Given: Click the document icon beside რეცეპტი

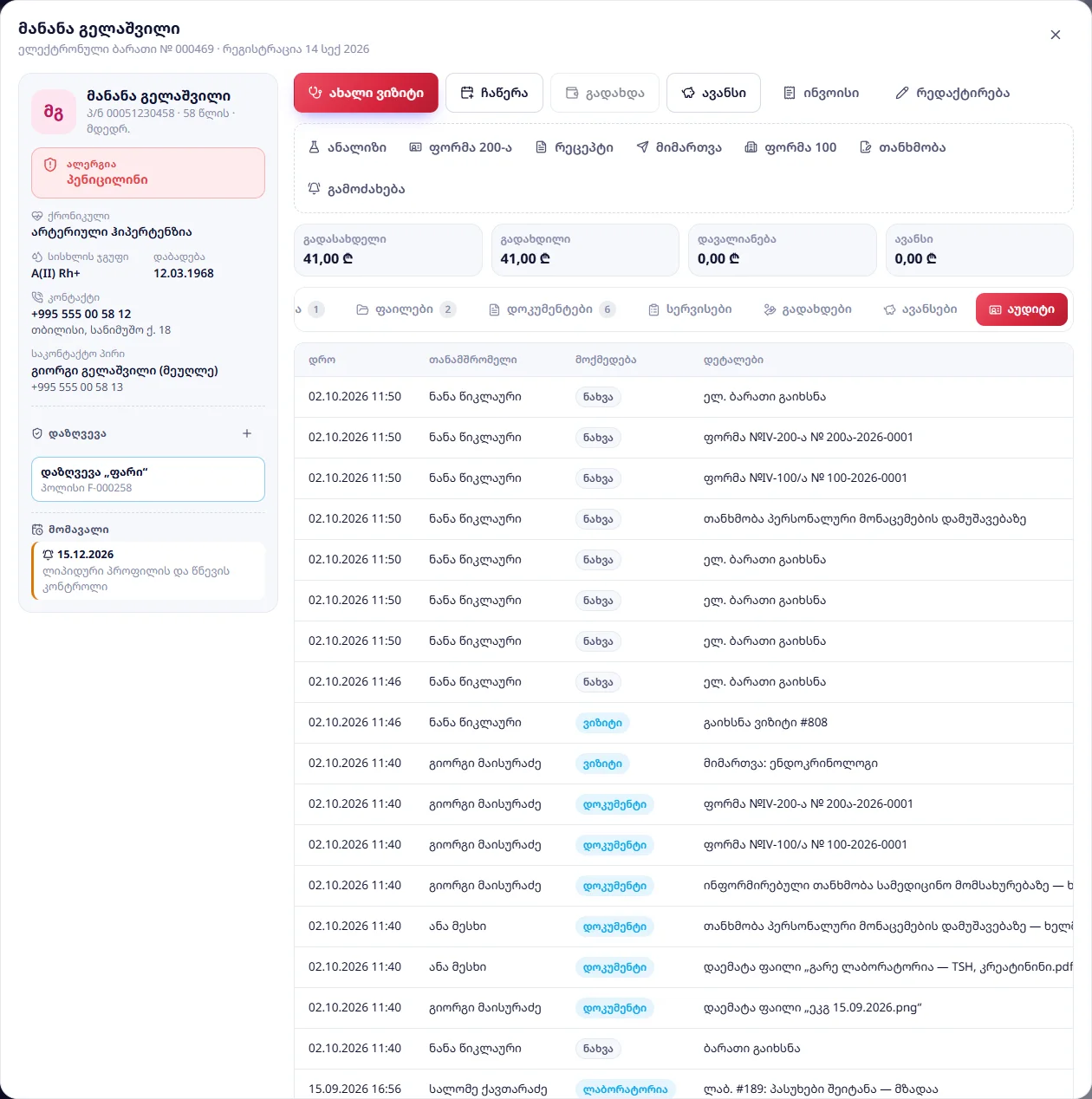Looking at the screenshot, I should click(x=542, y=147).
